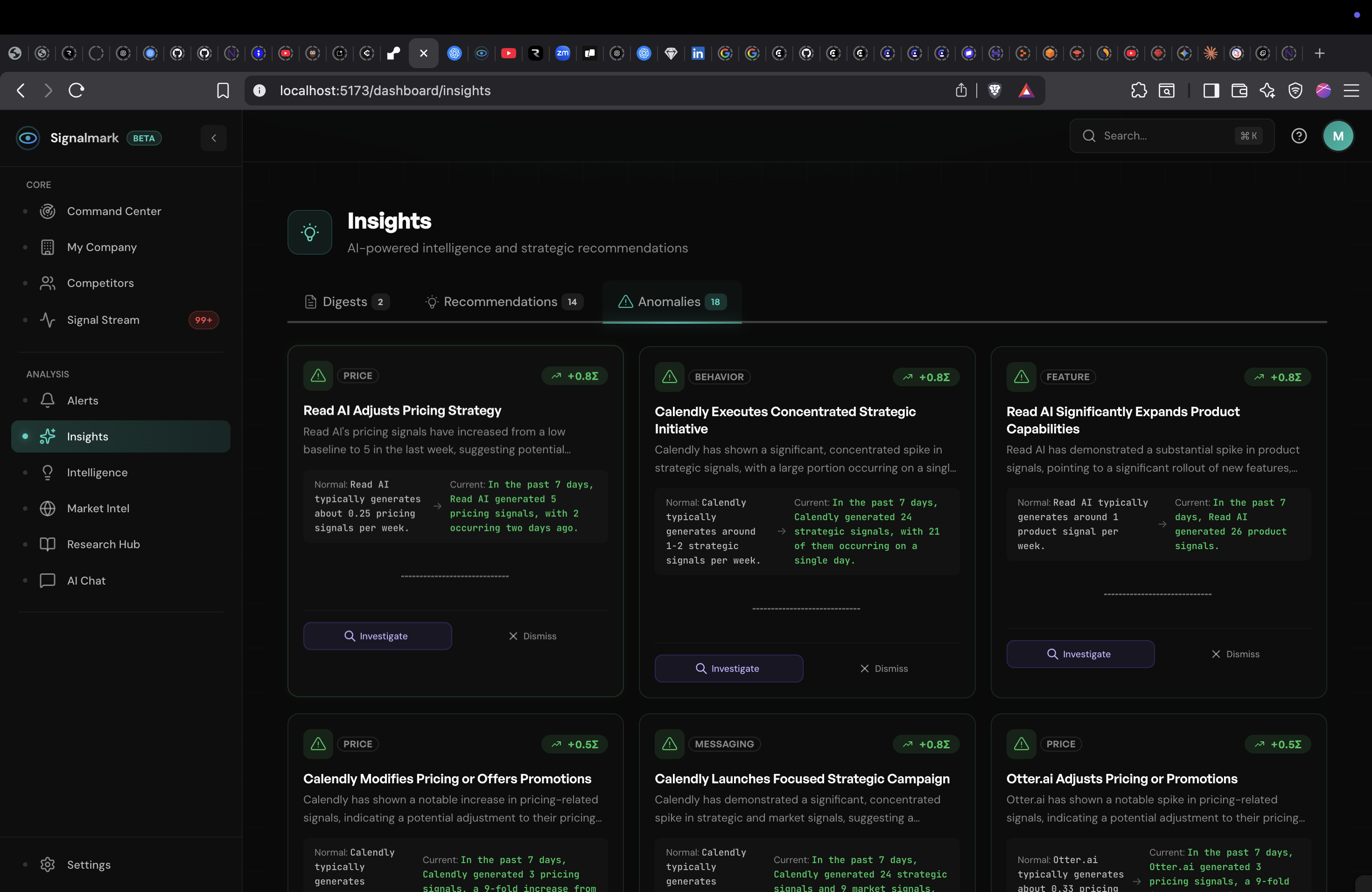Open the browser hamburger menu
Screen dimensions: 1372x892
tap(1351, 91)
